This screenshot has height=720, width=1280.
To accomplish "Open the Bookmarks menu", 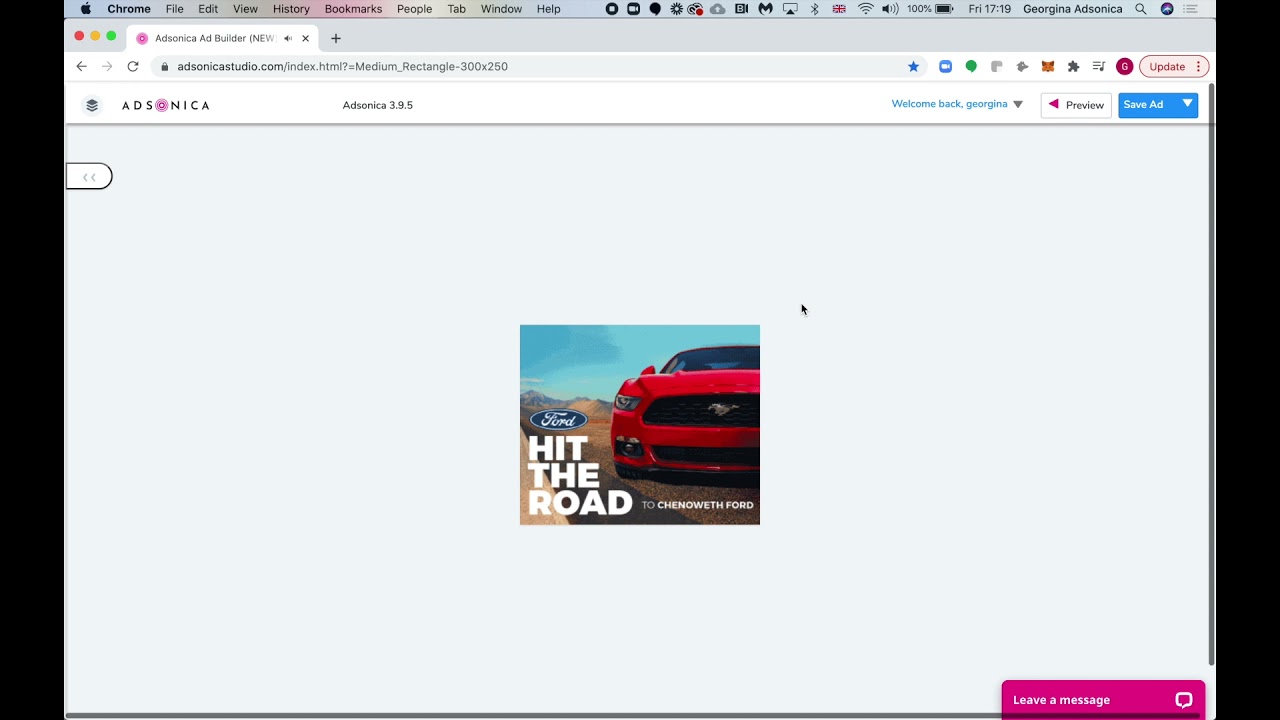I will click(353, 9).
